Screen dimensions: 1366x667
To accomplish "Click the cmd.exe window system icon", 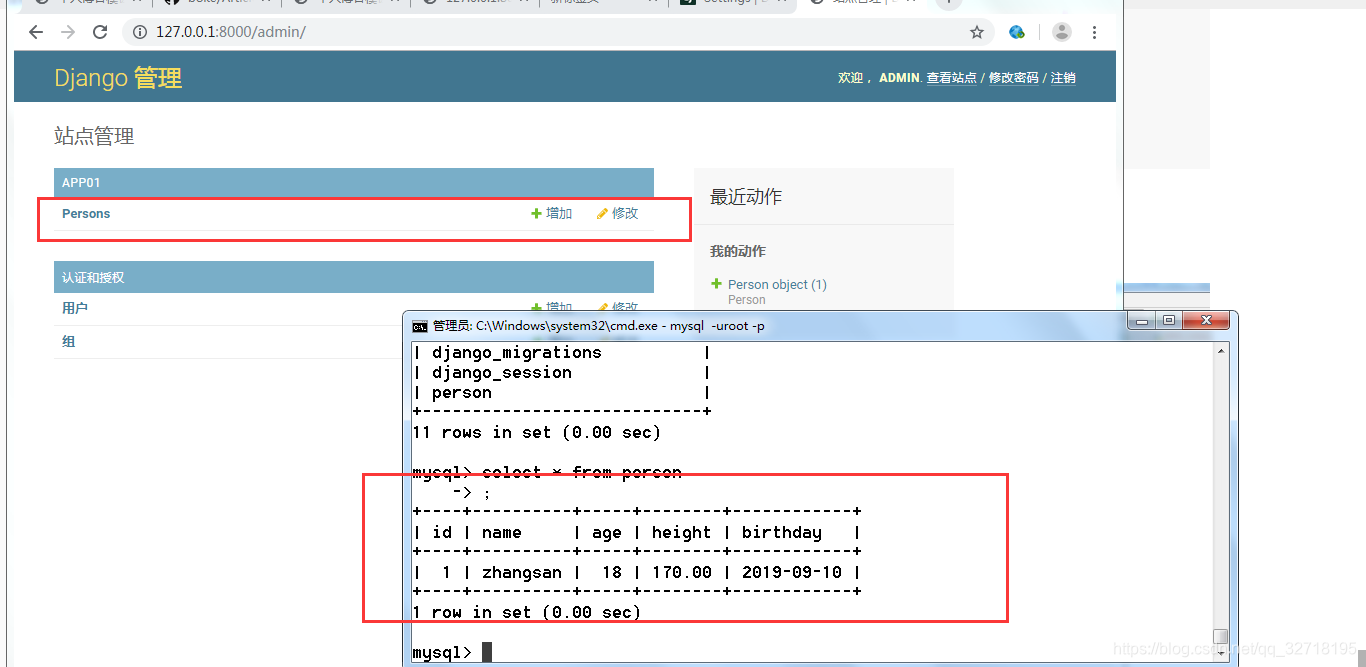I will coord(420,326).
